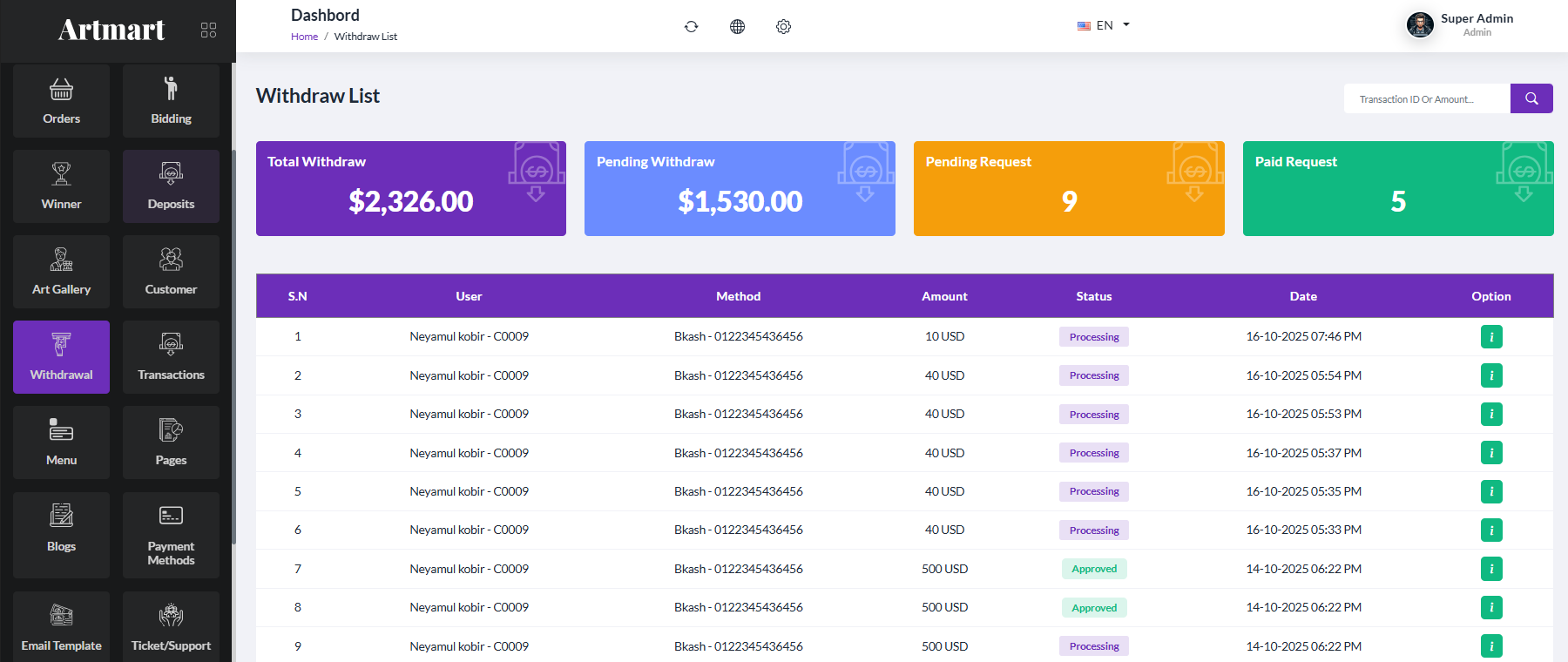Select the Transactions sidebar item
The width and height of the screenshot is (1568, 662).
tap(171, 357)
